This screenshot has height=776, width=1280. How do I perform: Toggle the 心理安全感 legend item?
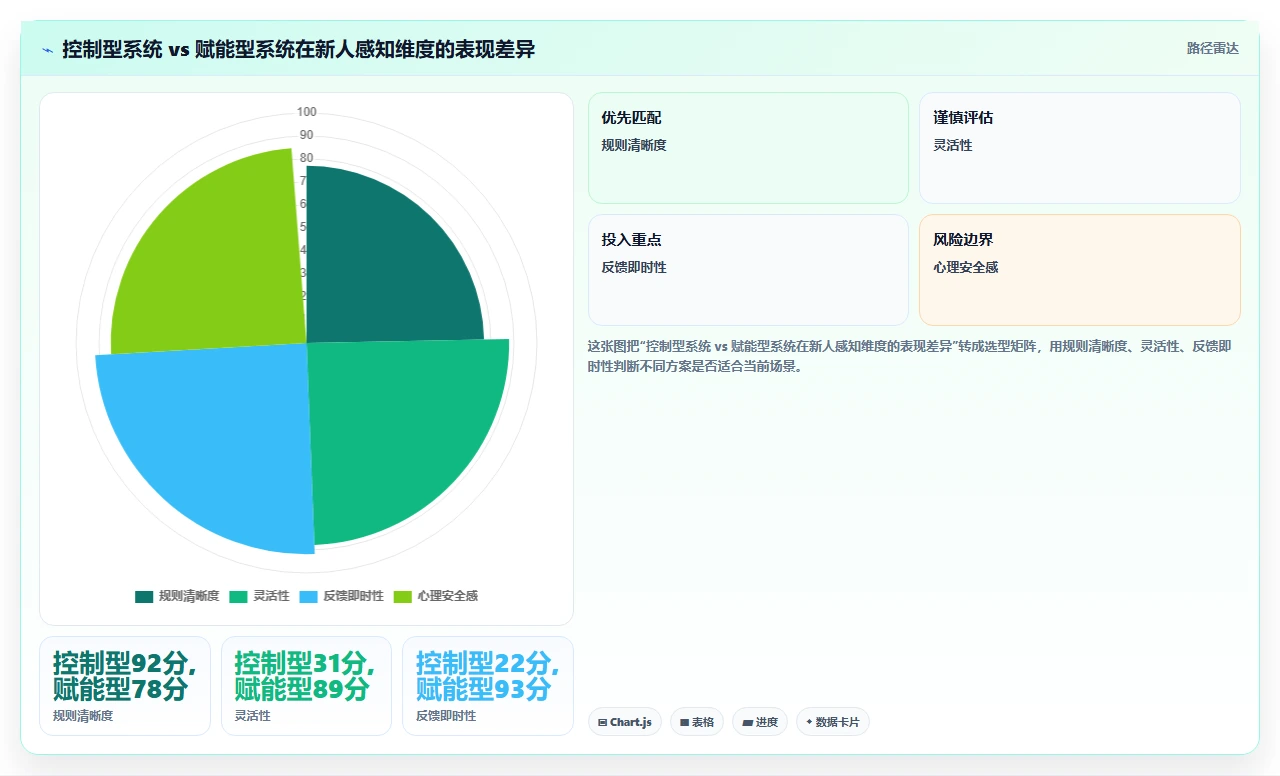pos(435,596)
